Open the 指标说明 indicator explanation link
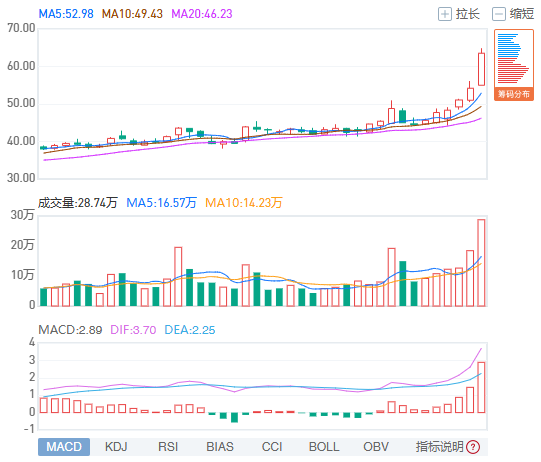541x462 pixels. coord(440,447)
